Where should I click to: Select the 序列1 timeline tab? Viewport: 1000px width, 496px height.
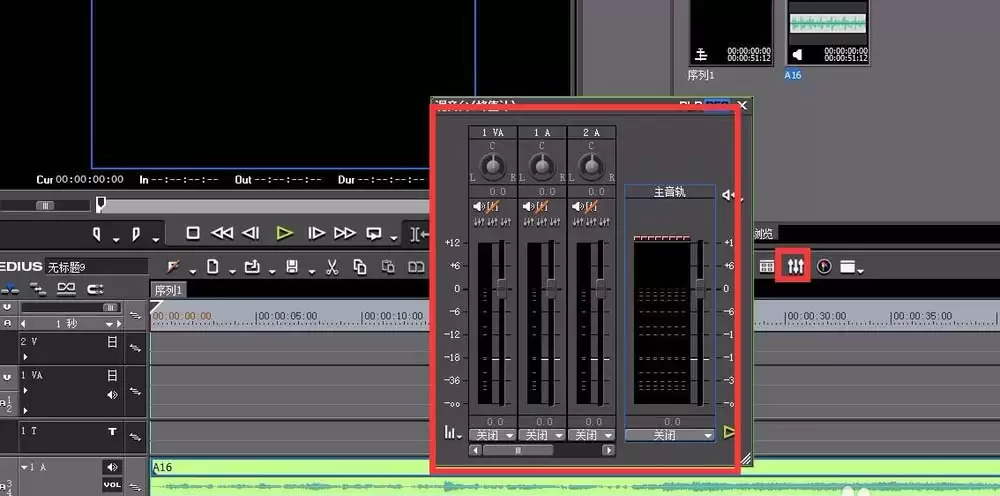tap(168, 290)
